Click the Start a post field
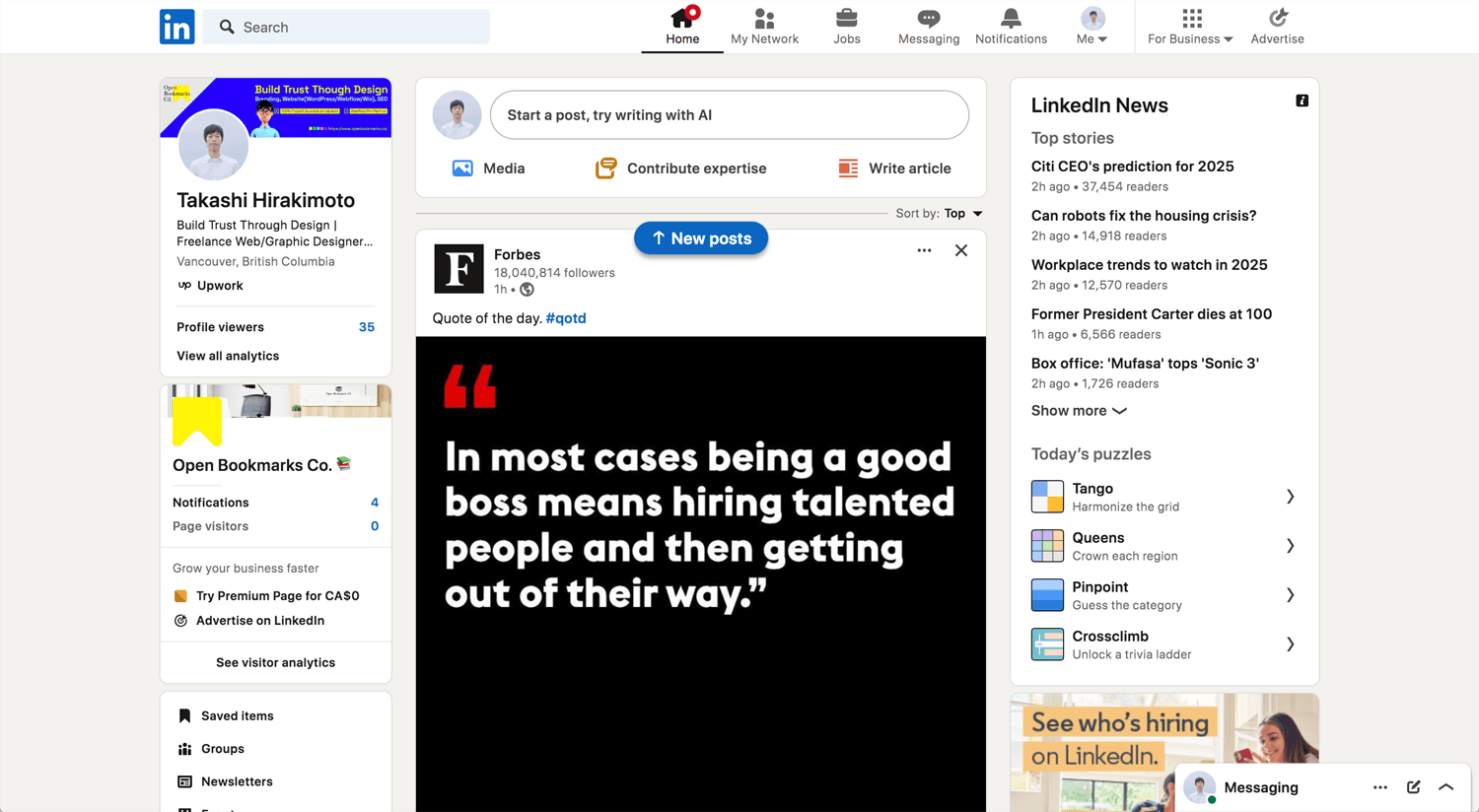This screenshot has height=812, width=1479. [730, 115]
